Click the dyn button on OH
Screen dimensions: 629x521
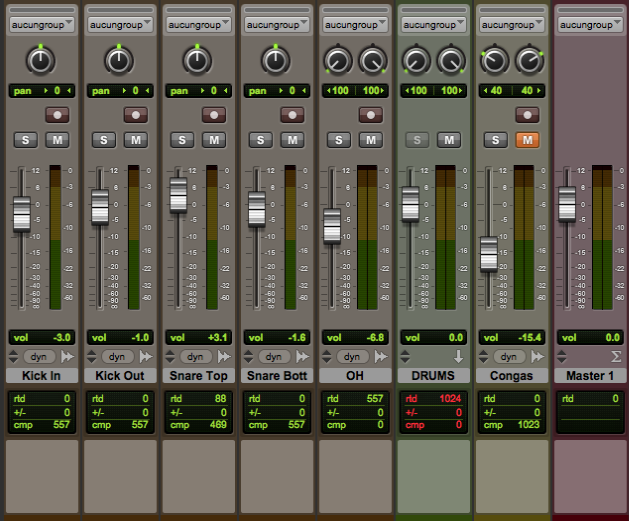point(352,356)
